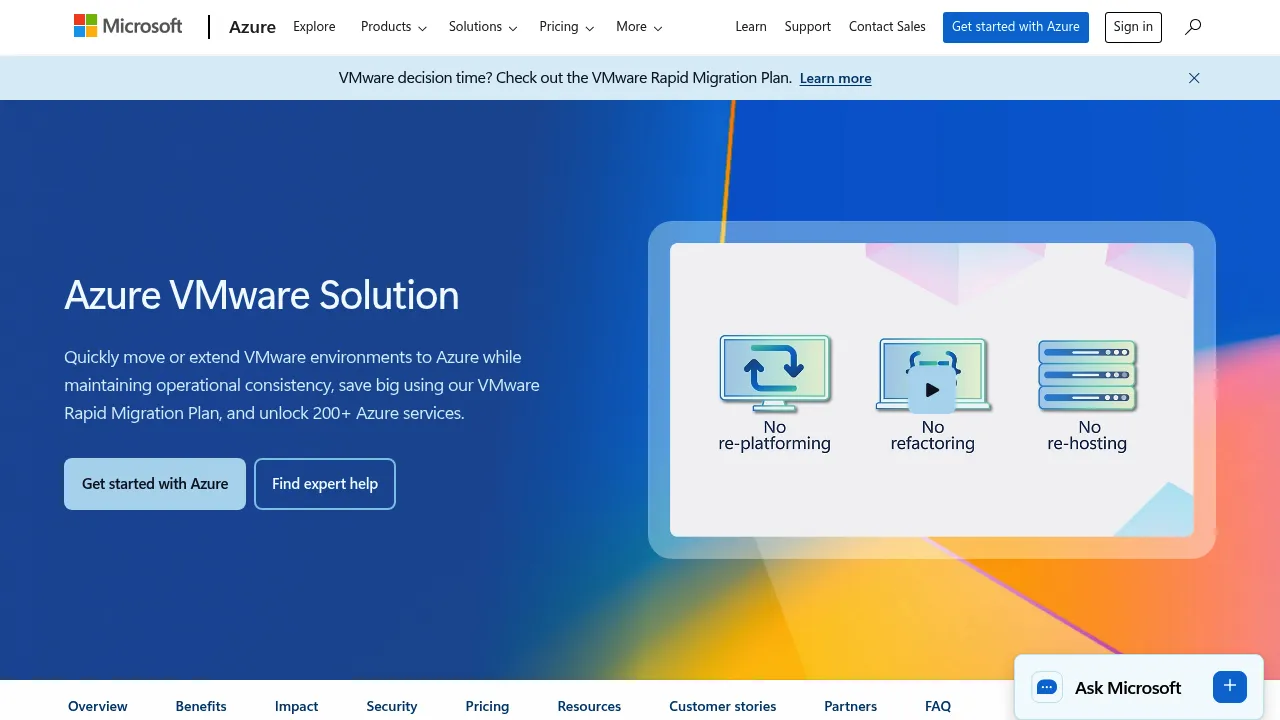The height and width of the screenshot is (720, 1280).
Task: Open the More dropdown menu
Action: [x=639, y=27]
